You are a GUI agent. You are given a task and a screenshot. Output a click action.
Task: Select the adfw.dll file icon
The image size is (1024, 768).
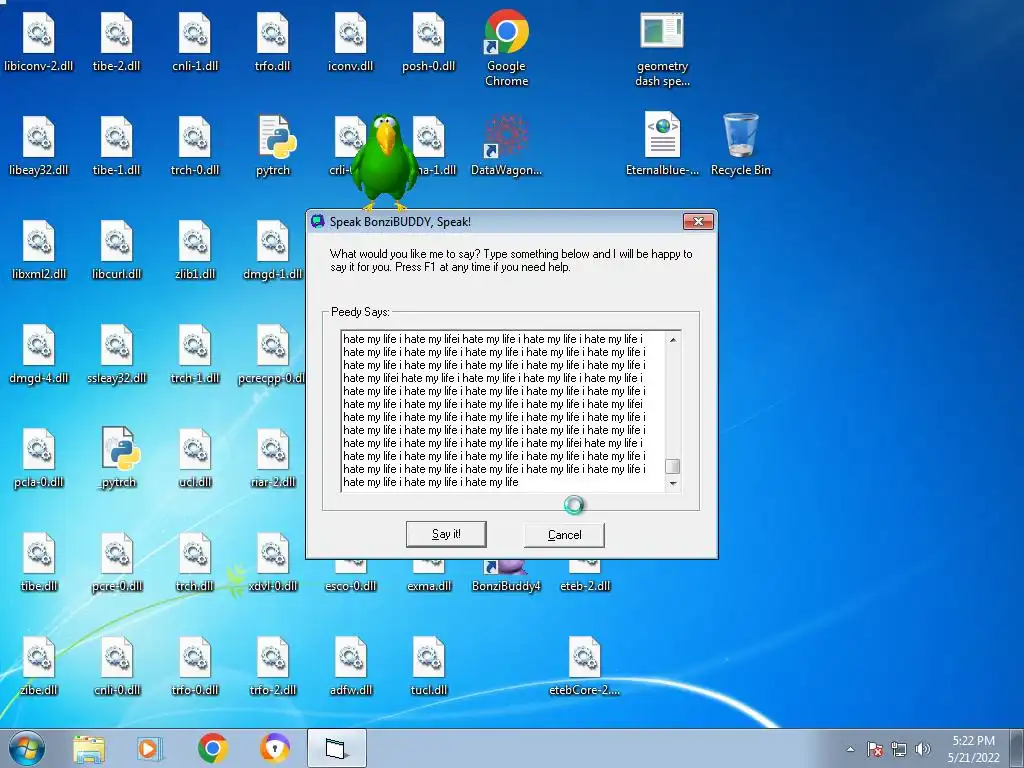click(351, 665)
